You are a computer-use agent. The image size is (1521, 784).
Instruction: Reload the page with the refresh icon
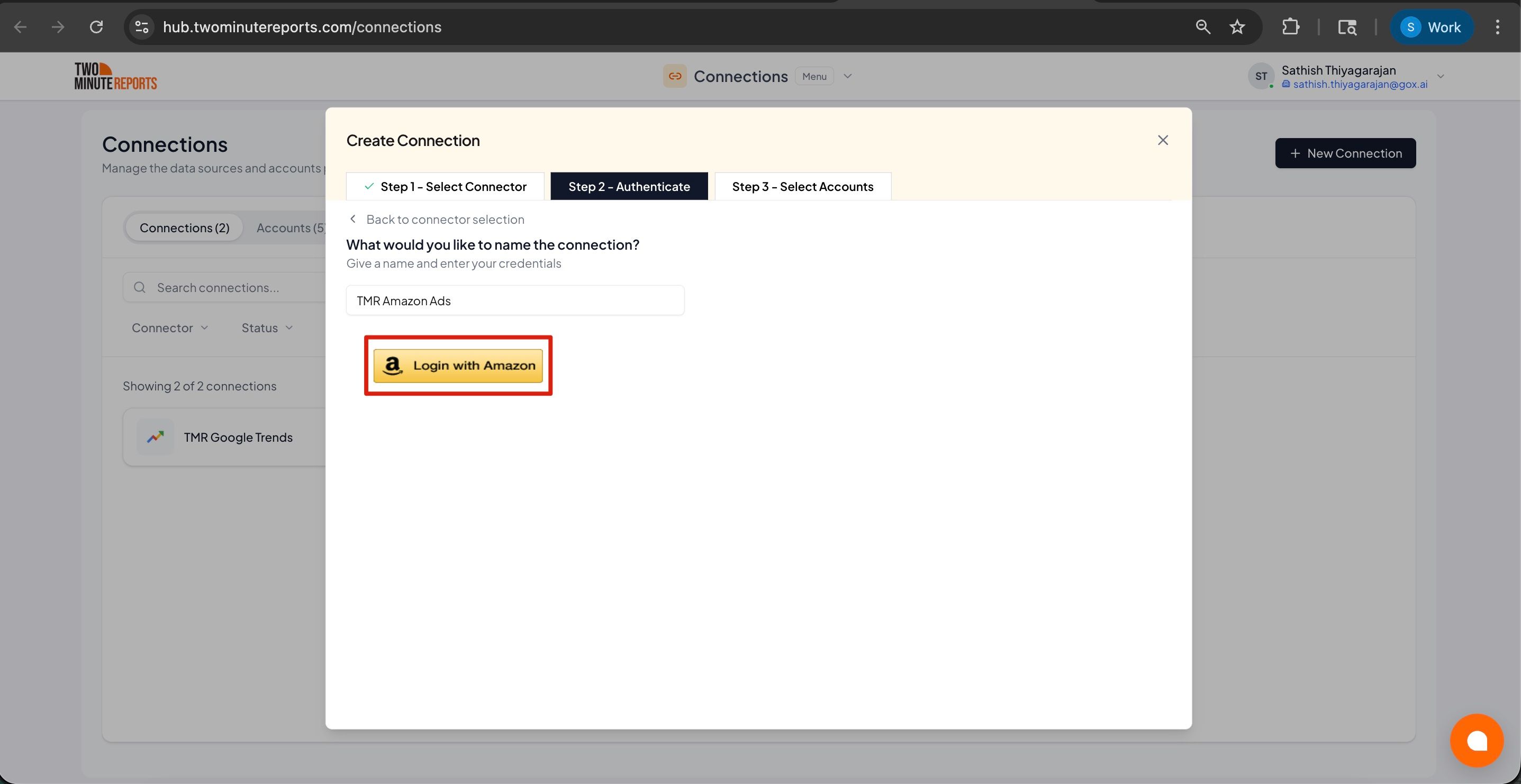pyautogui.click(x=96, y=26)
